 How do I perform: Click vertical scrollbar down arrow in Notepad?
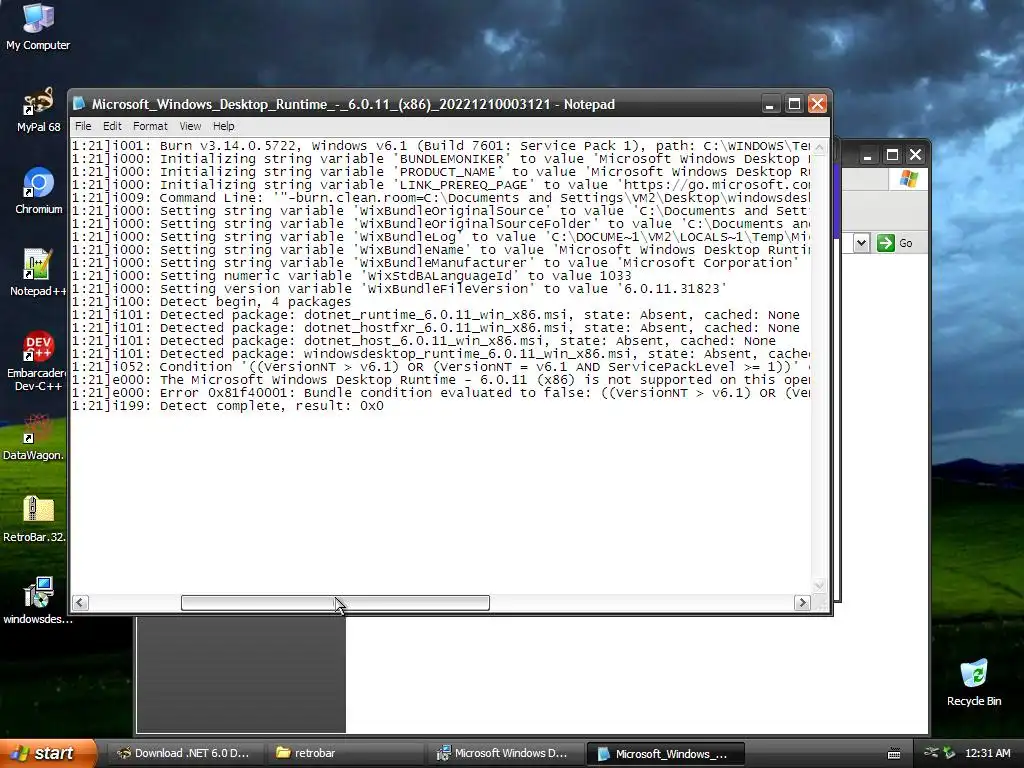tap(819, 585)
